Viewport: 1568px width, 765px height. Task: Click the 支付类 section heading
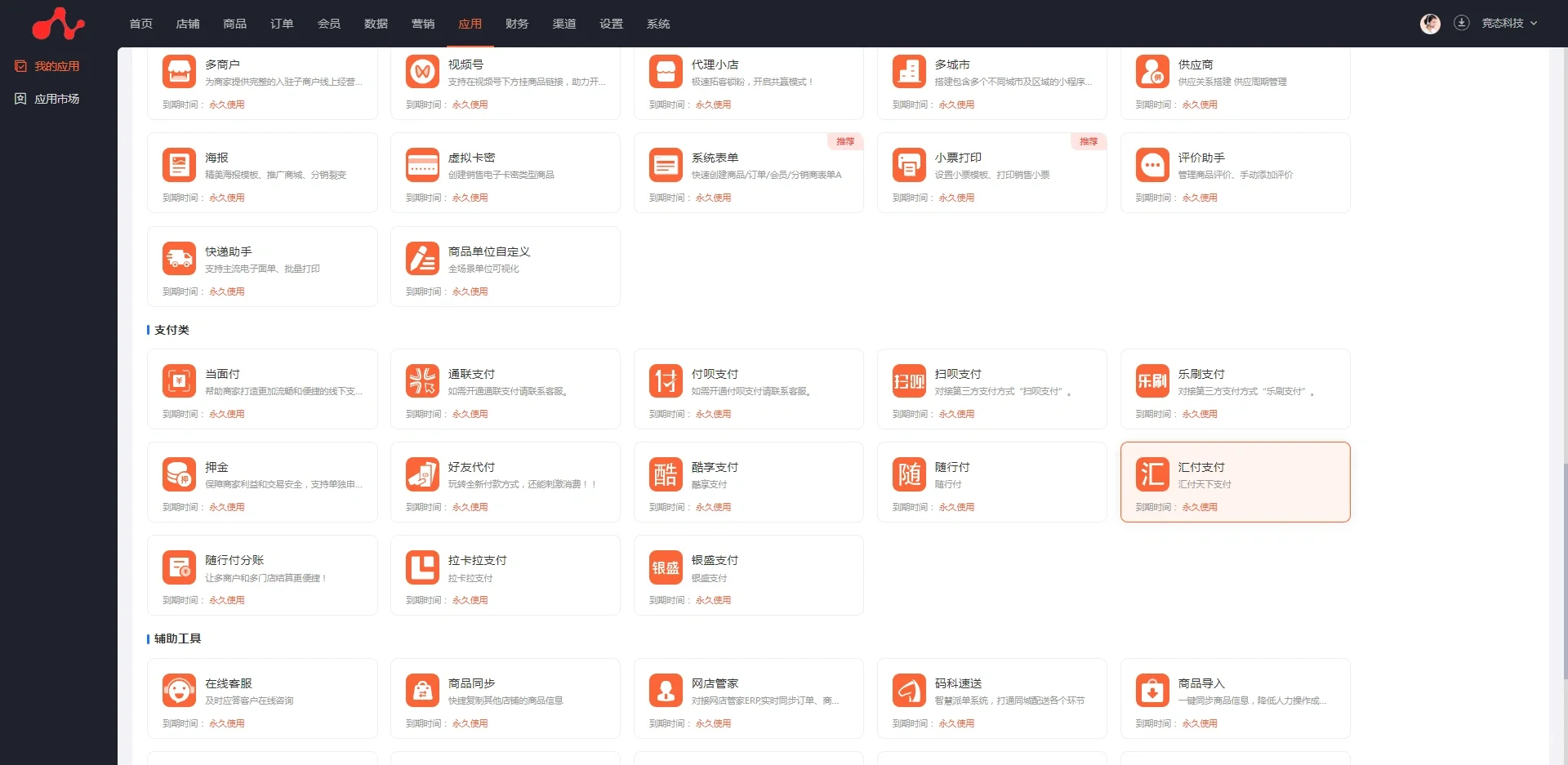(171, 330)
